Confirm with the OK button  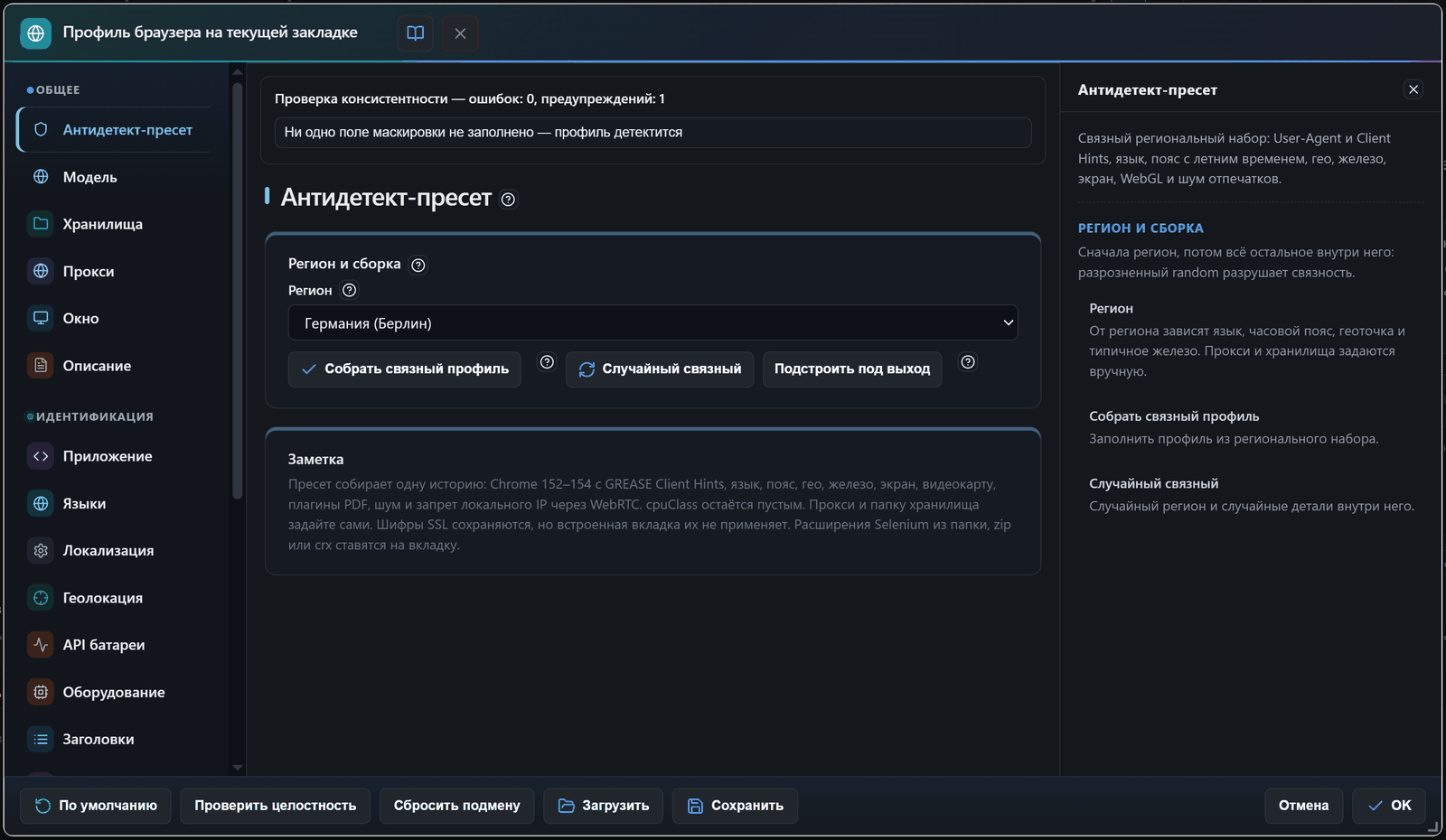1389,806
